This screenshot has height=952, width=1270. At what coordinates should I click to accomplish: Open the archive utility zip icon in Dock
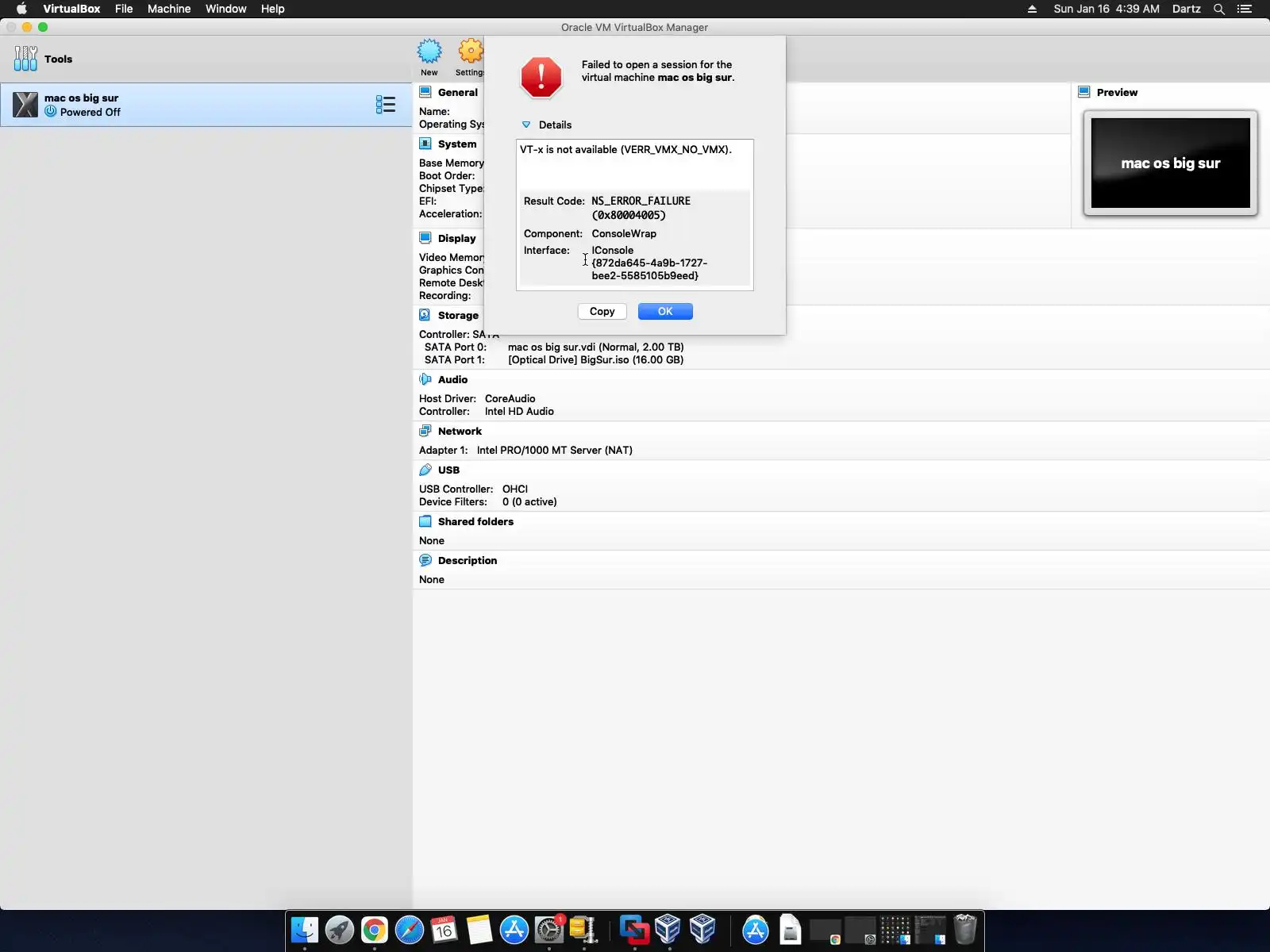point(583,929)
